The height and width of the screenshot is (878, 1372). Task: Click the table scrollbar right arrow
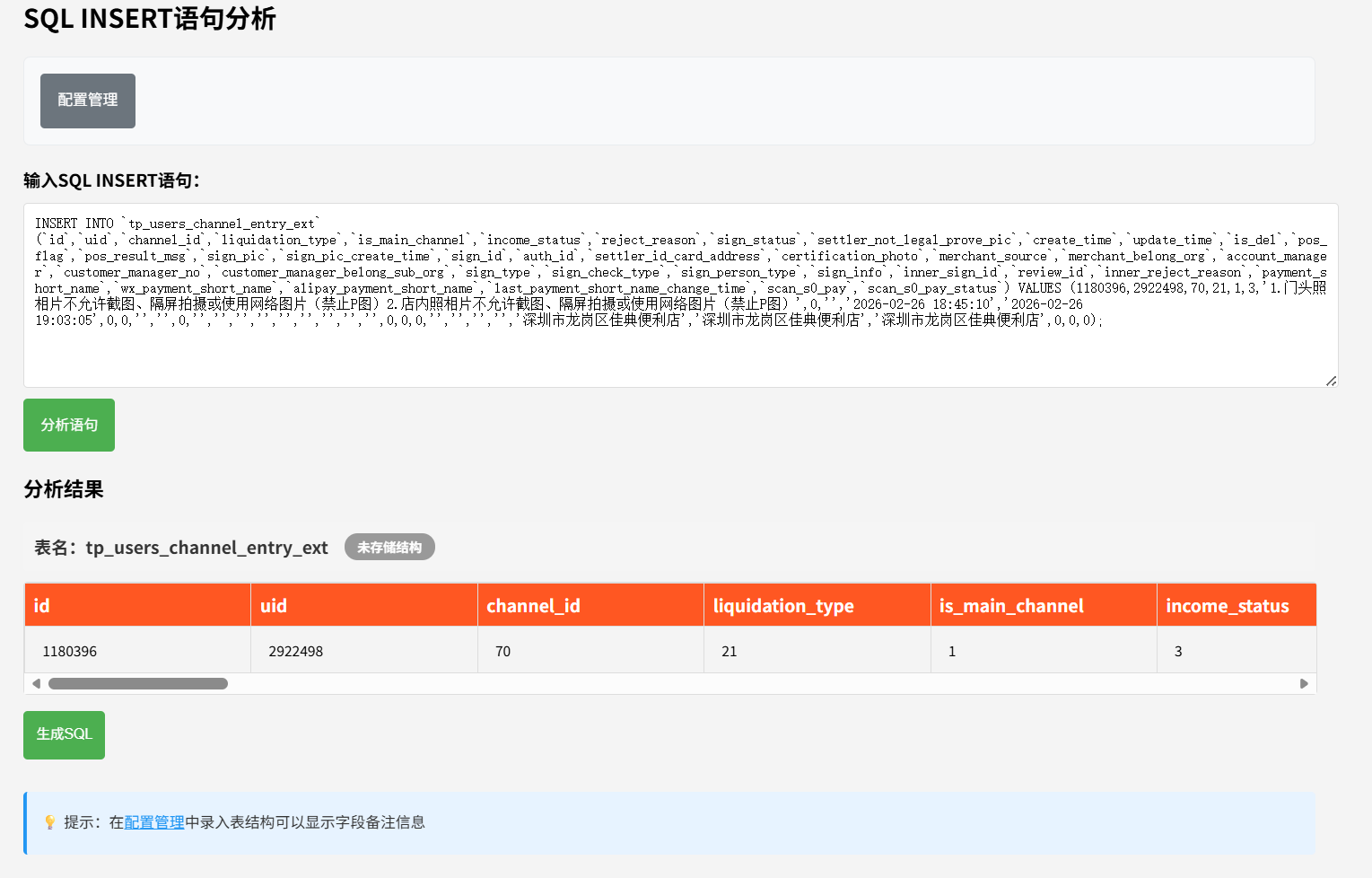tap(1304, 684)
